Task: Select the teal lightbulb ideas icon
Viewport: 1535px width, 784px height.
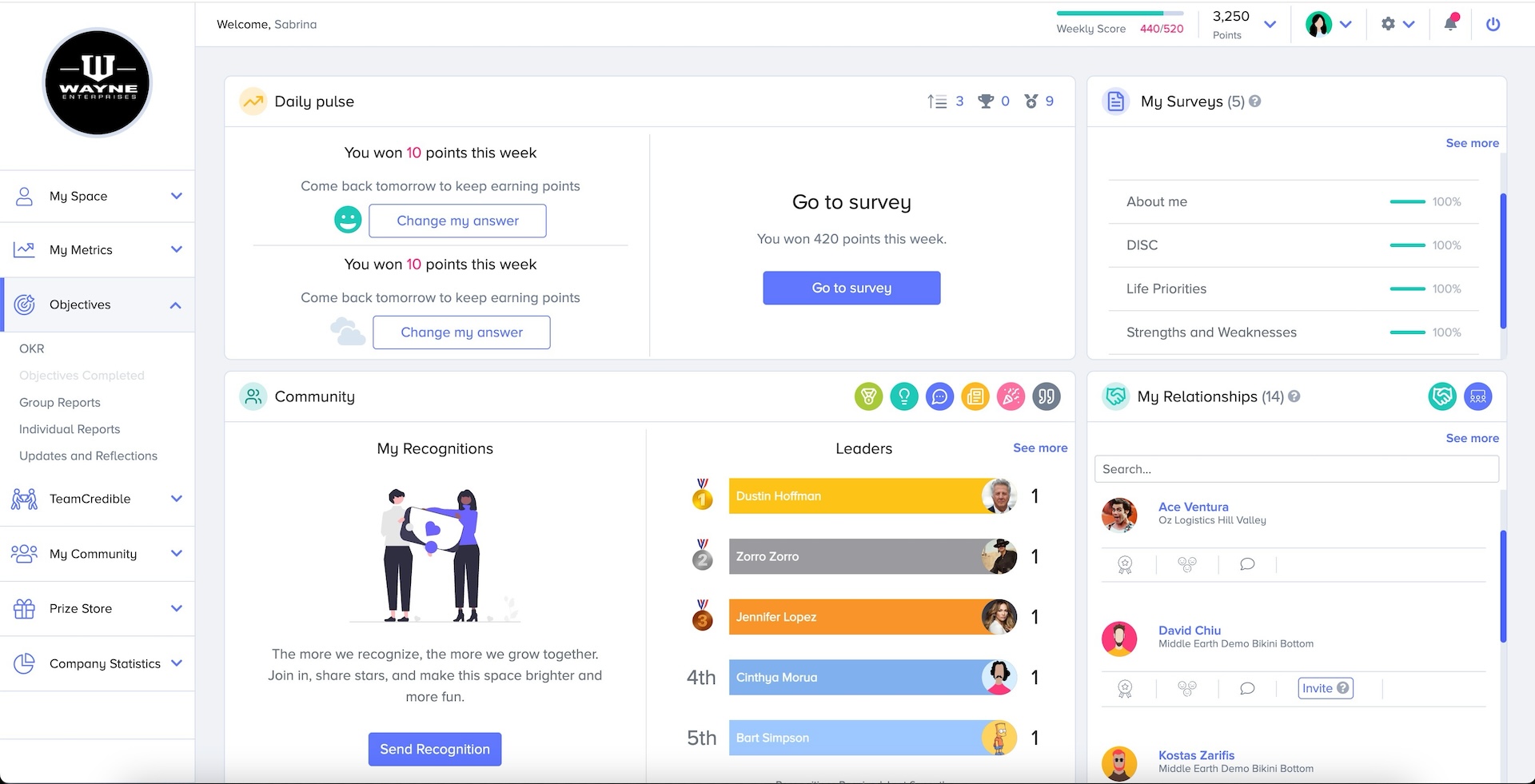Action: [904, 396]
